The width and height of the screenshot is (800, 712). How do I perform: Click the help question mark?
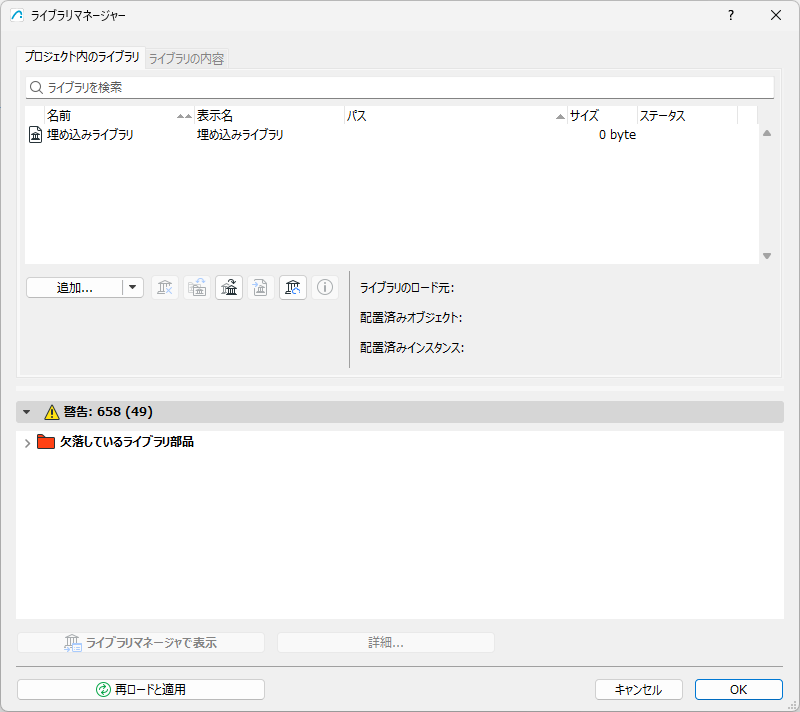[x=731, y=15]
